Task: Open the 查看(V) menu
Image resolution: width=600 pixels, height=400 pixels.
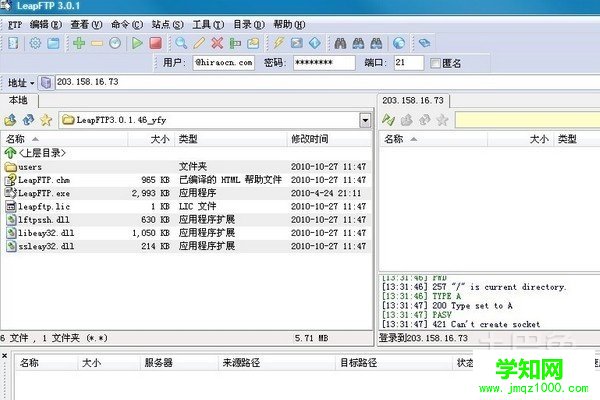Action: click(x=86, y=25)
